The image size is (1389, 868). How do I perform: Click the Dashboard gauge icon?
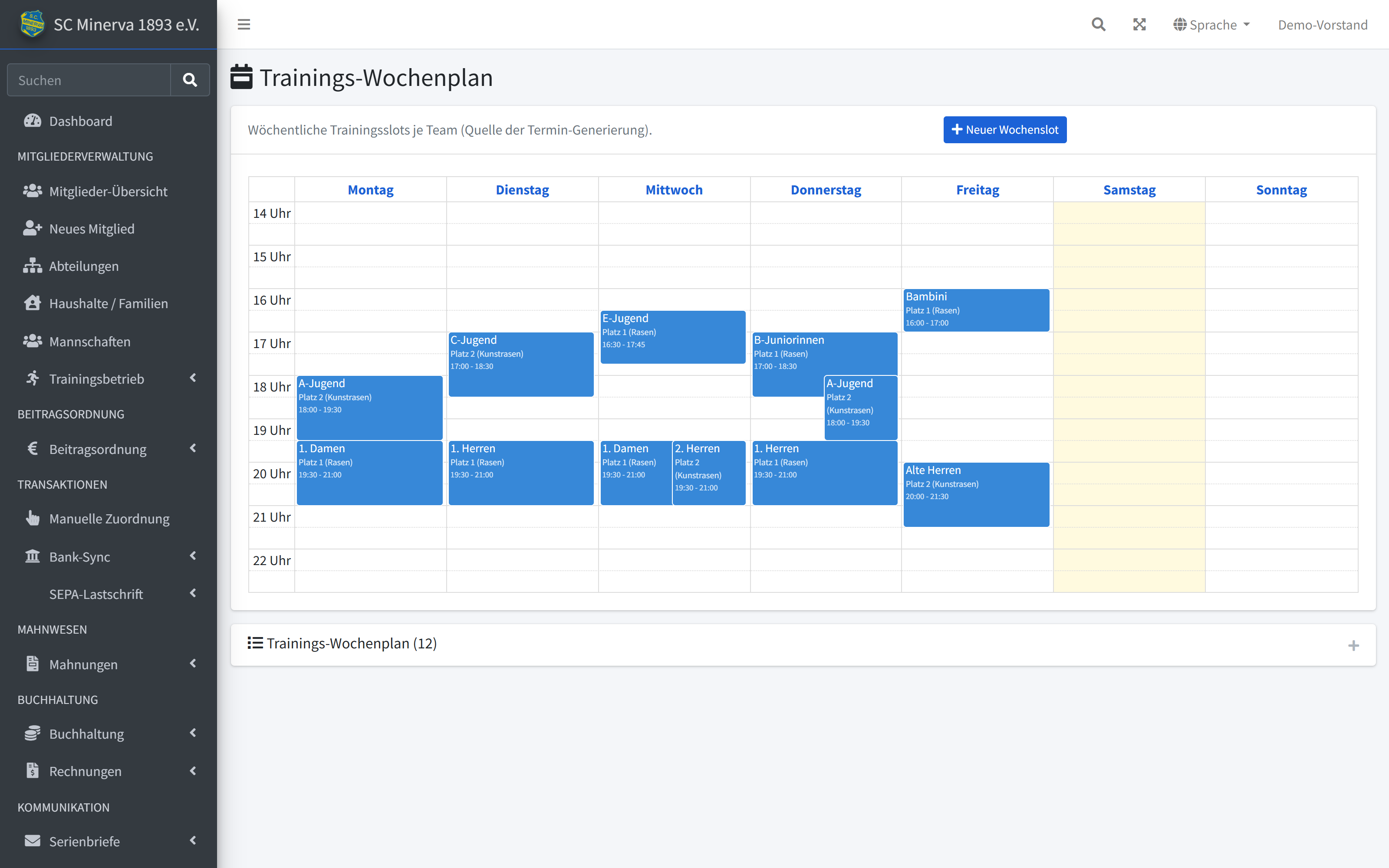(x=33, y=121)
